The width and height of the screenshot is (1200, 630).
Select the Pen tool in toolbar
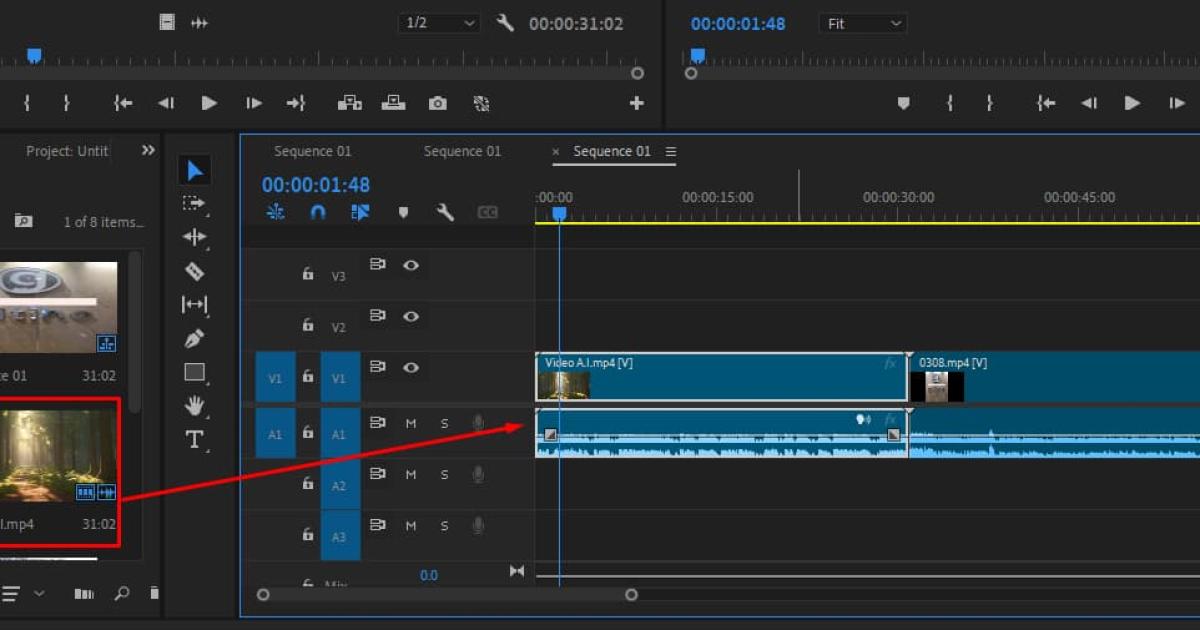(x=194, y=339)
